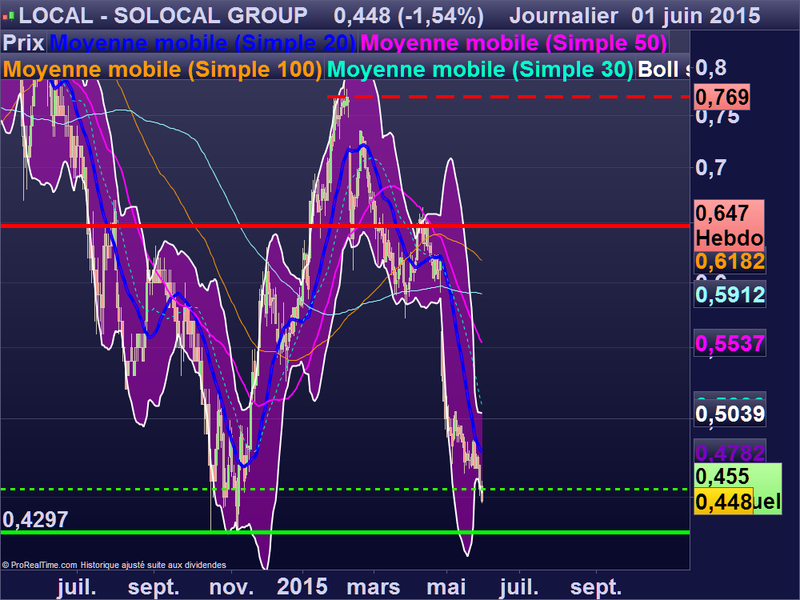The width and height of the screenshot is (800, 600).
Task: Click the date 01 juin 2015
Action: 696,16
